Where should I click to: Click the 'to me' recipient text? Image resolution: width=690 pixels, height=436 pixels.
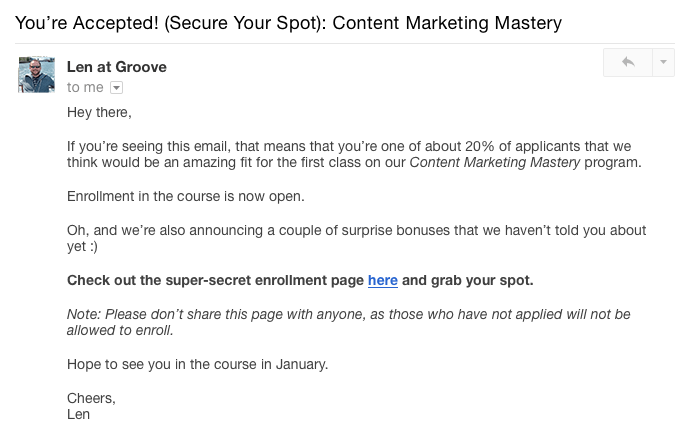click(85, 88)
